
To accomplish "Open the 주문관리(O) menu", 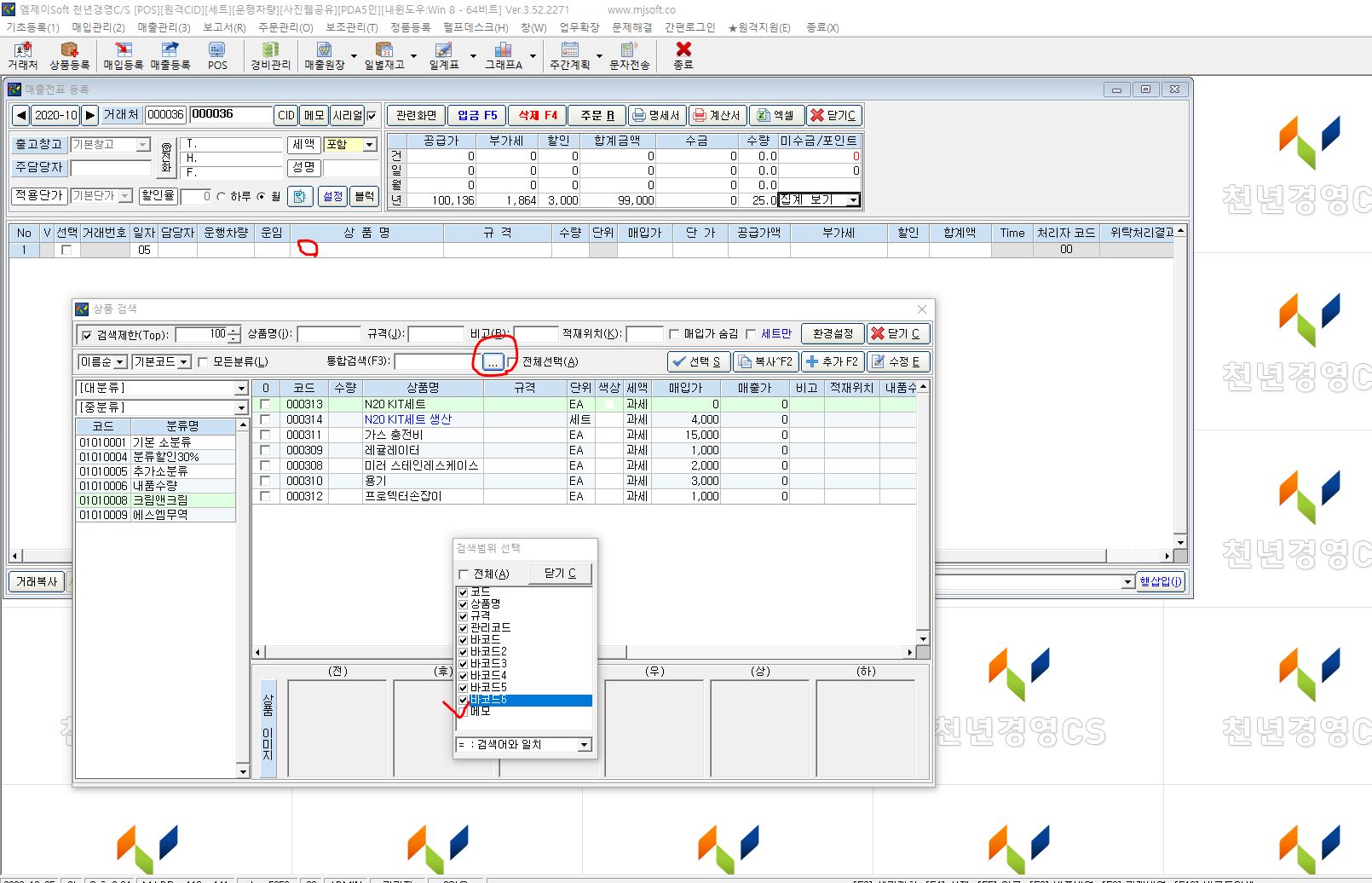I will click(285, 27).
